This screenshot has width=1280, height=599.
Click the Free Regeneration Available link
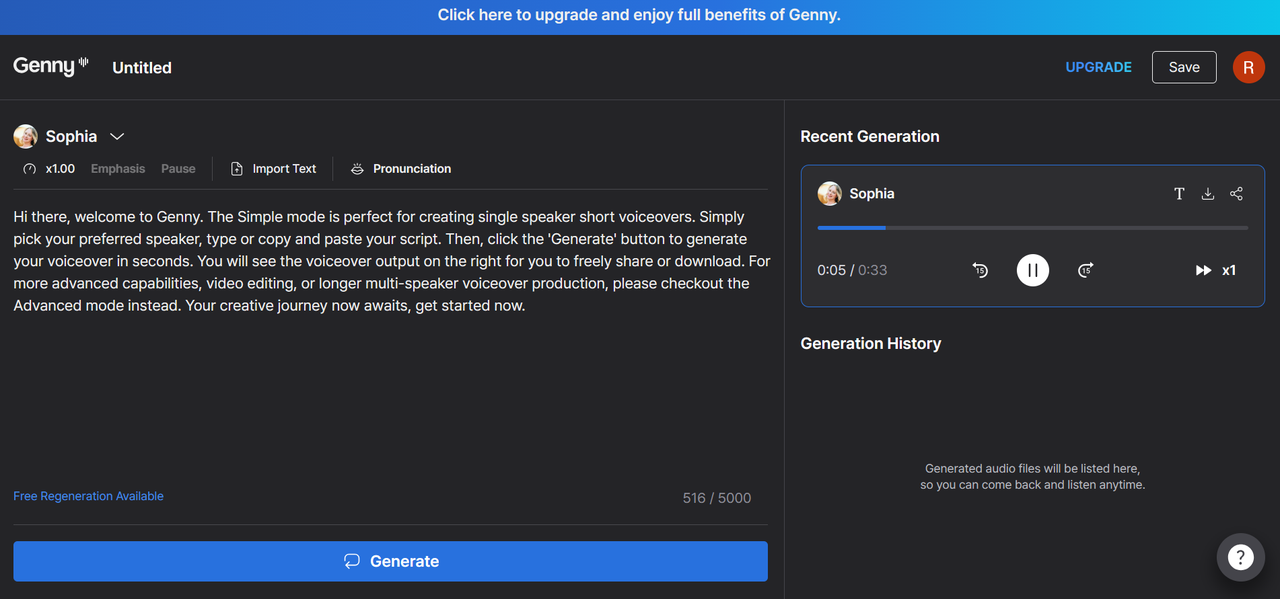coord(88,496)
